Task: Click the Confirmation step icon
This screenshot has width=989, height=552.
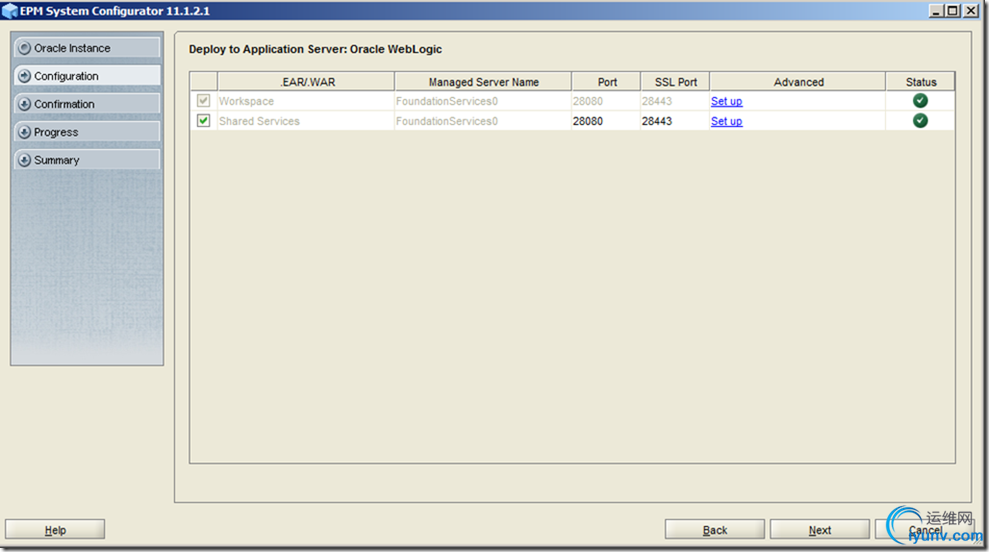Action: click(25, 104)
